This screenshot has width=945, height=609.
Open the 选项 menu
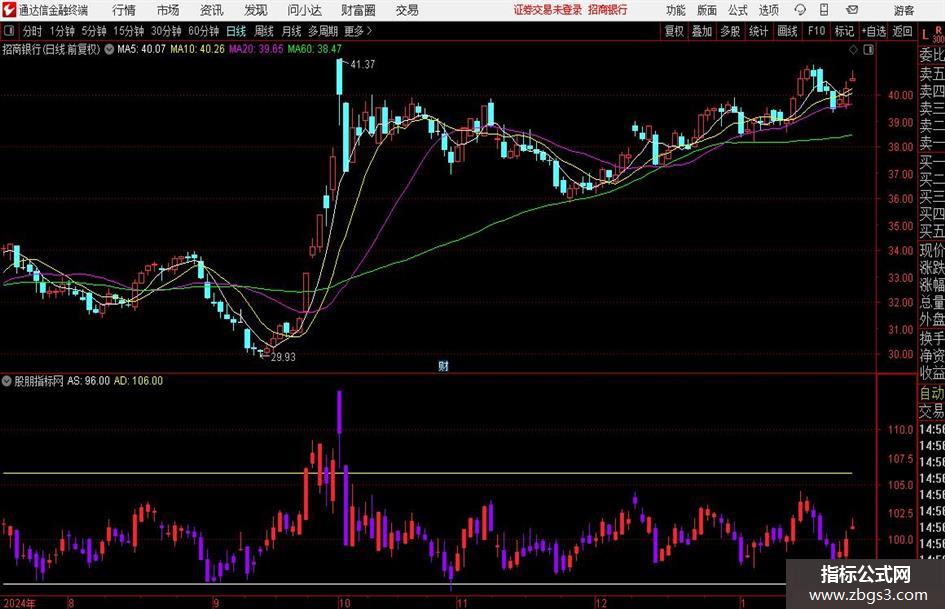click(x=768, y=10)
